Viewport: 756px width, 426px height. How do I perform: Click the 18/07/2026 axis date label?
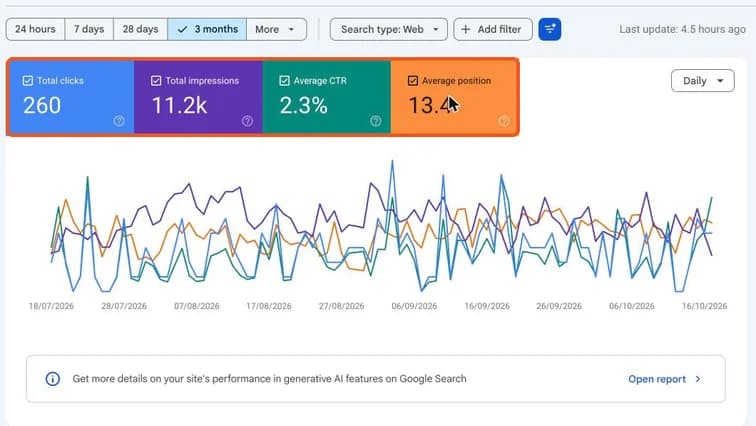pos(51,306)
